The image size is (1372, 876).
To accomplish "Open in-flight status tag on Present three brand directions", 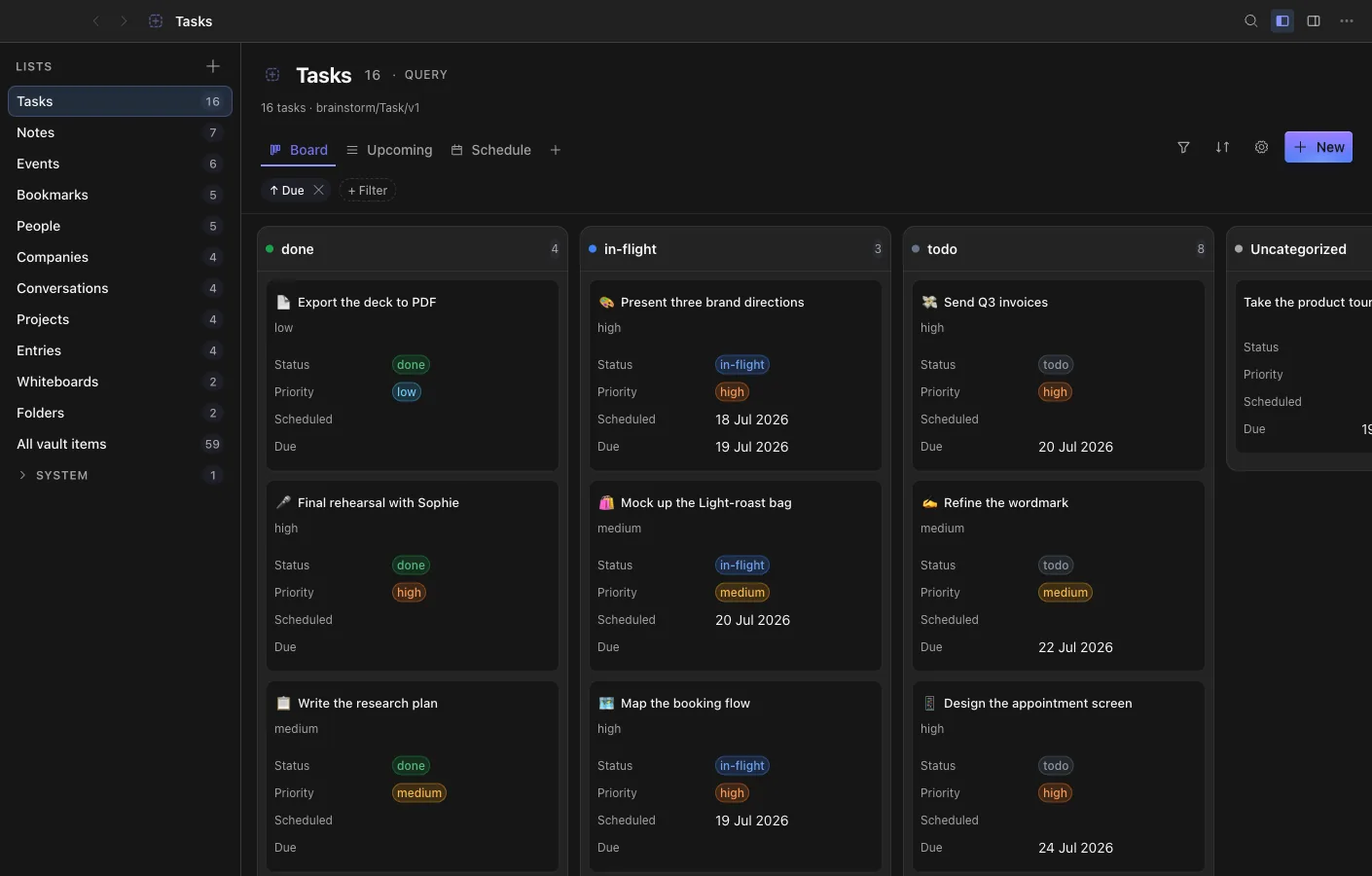I will coord(742,365).
